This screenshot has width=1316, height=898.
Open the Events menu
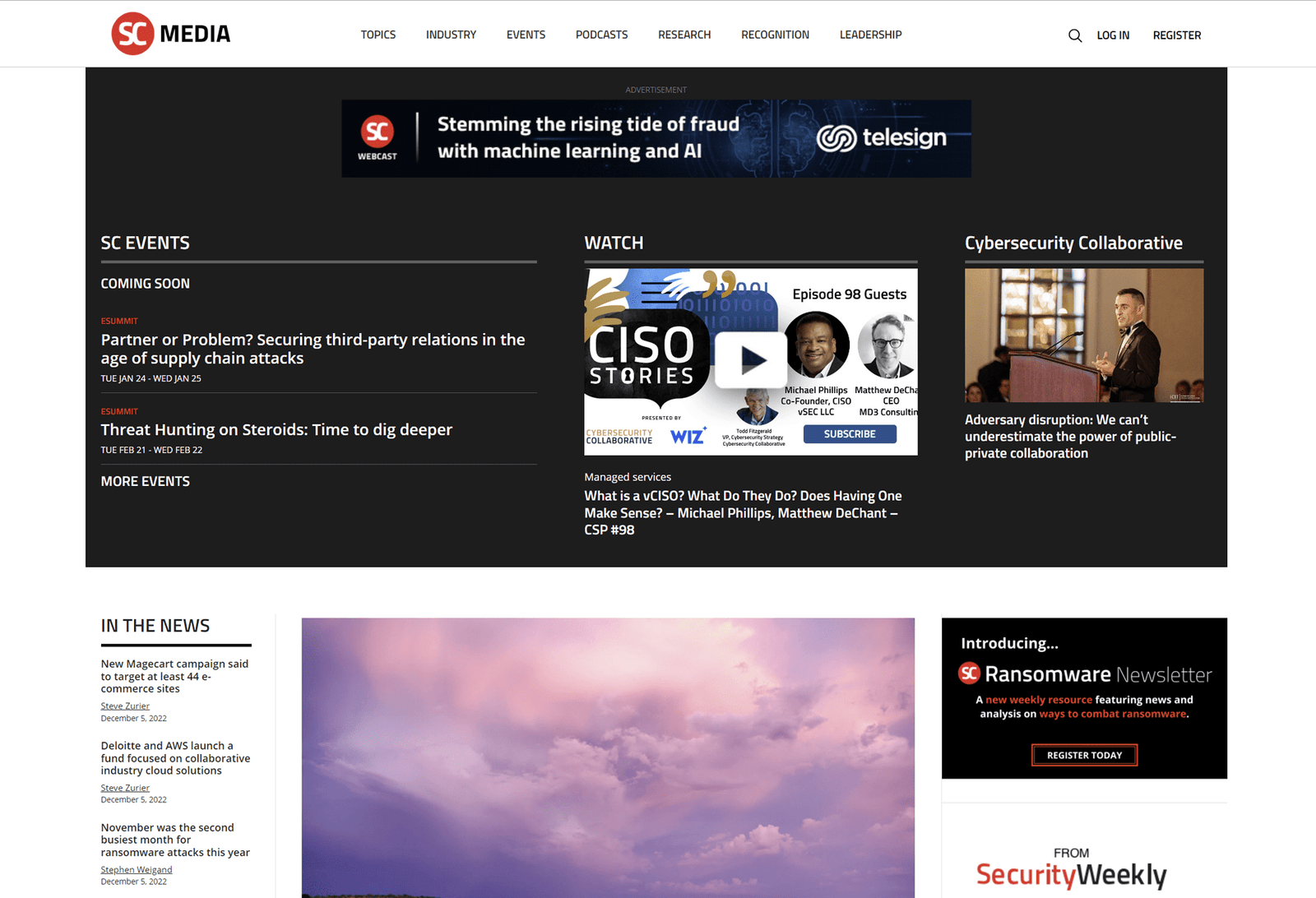click(x=526, y=35)
